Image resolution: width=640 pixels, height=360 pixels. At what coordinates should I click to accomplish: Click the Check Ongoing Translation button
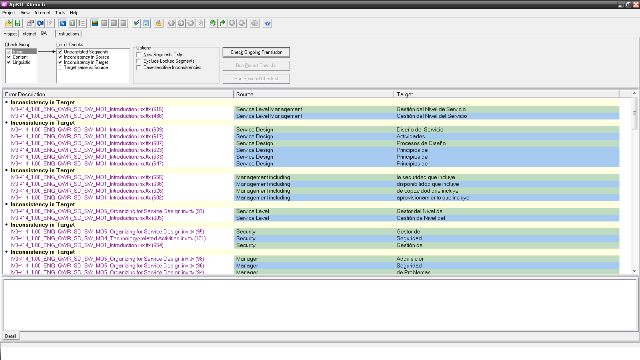[x=256, y=52]
